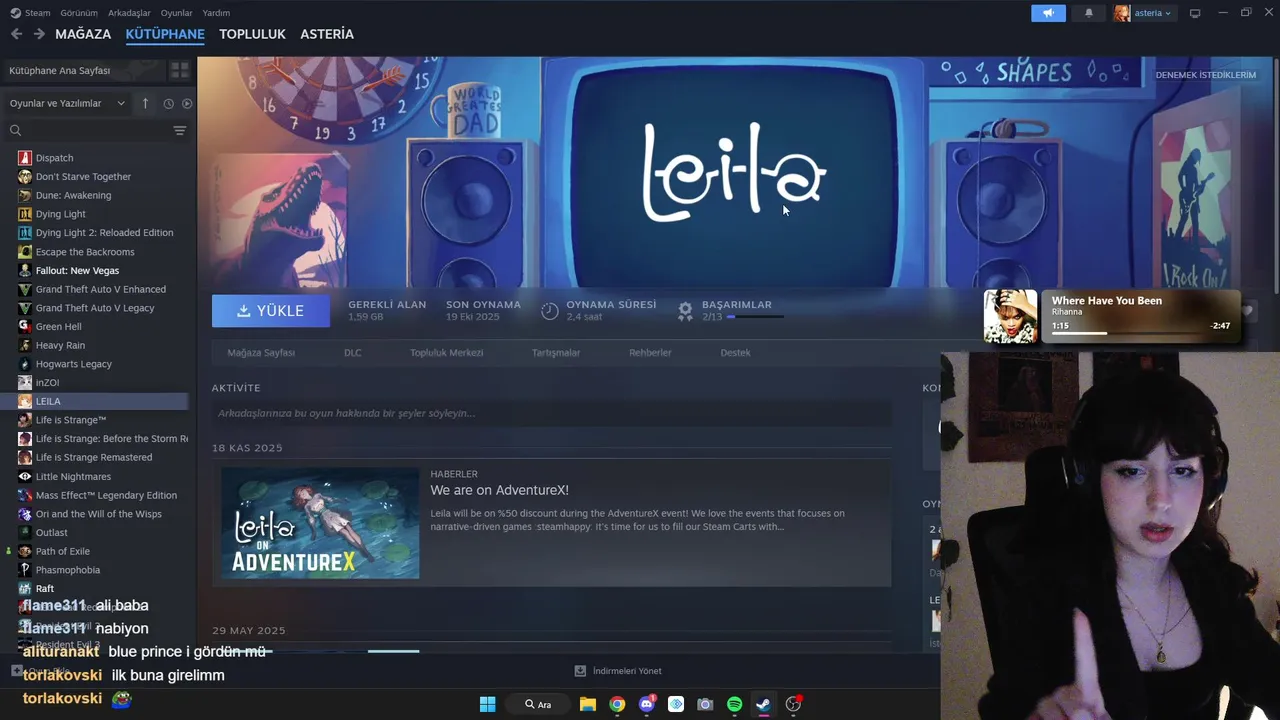1280x720 pixels.
Task: Open the ASTERİA profile tab
Action: [x=327, y=34]
